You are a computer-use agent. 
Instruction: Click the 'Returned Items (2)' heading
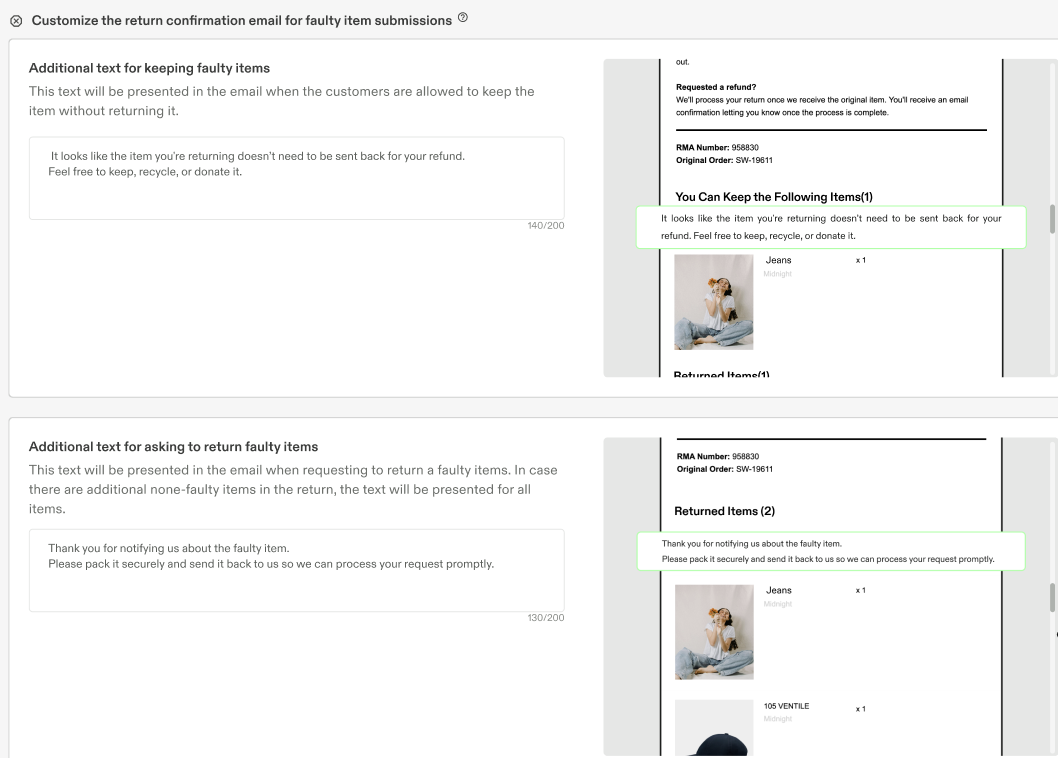point(725,512)
